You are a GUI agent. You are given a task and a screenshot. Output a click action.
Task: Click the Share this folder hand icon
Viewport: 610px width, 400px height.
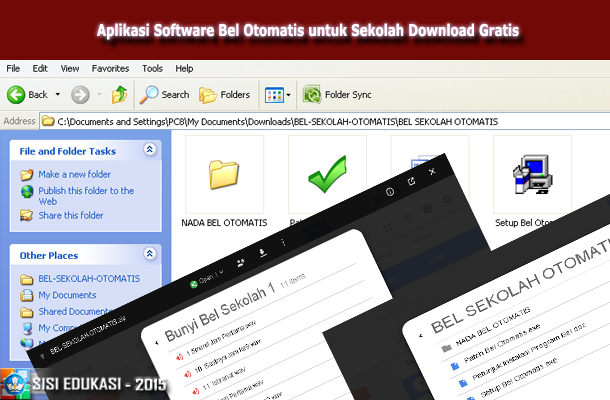(x=26, y=215)
